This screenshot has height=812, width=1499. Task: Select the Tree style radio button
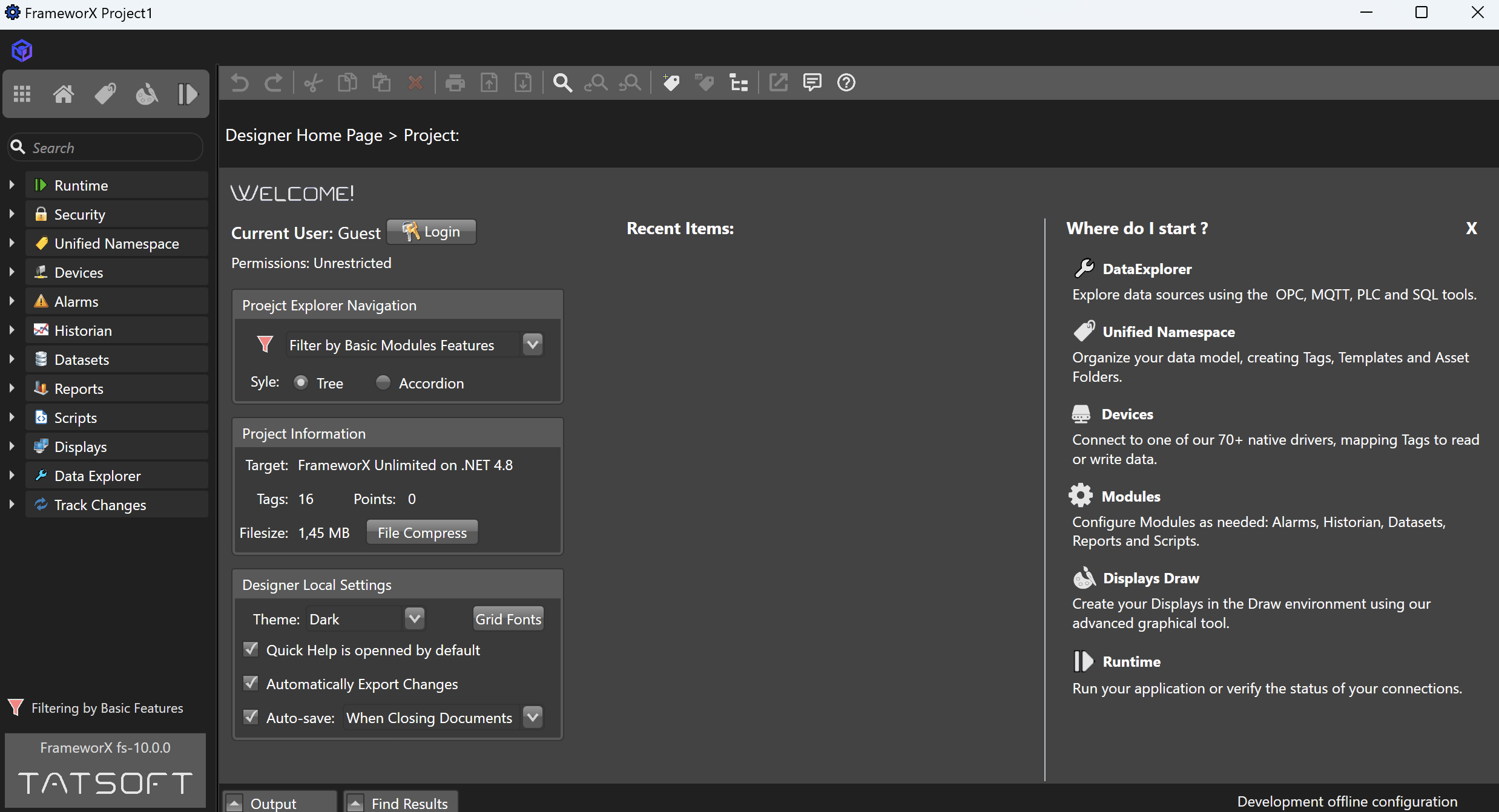tap(301, 382)
